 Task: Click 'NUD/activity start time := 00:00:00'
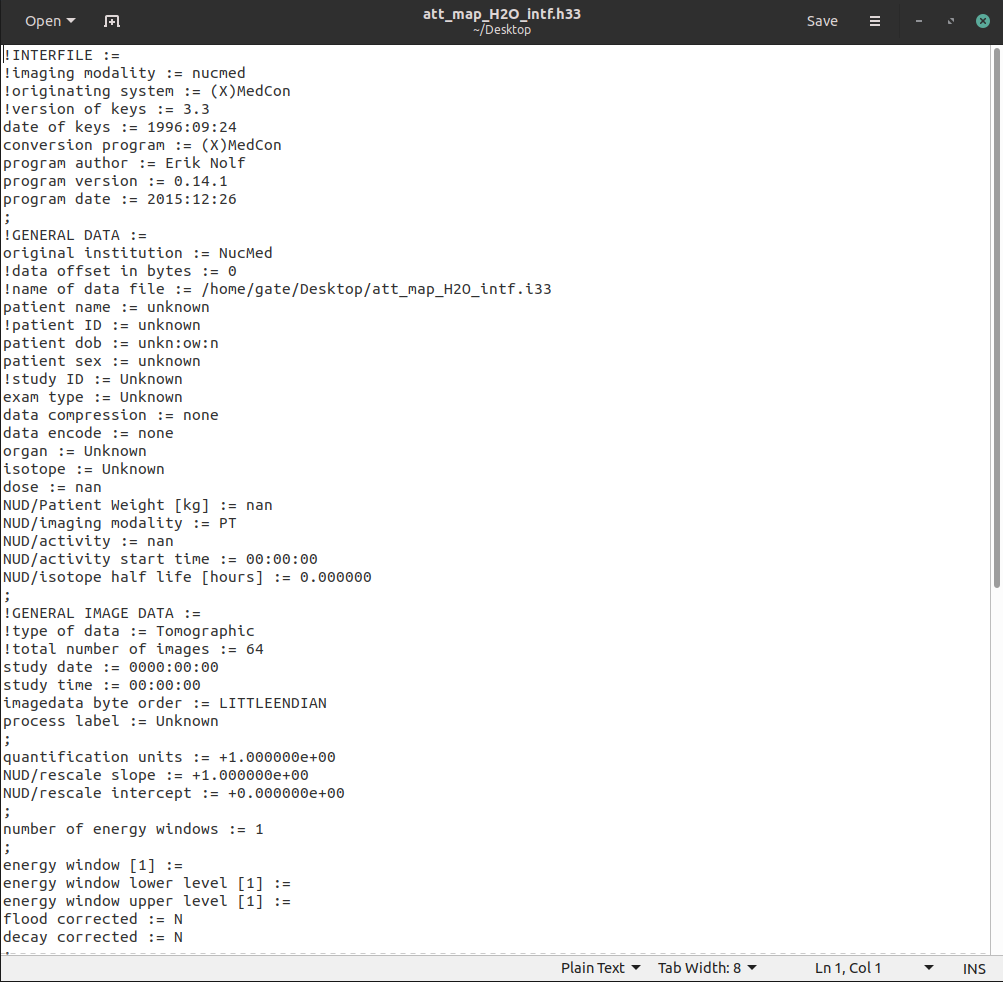pos(160,558)
